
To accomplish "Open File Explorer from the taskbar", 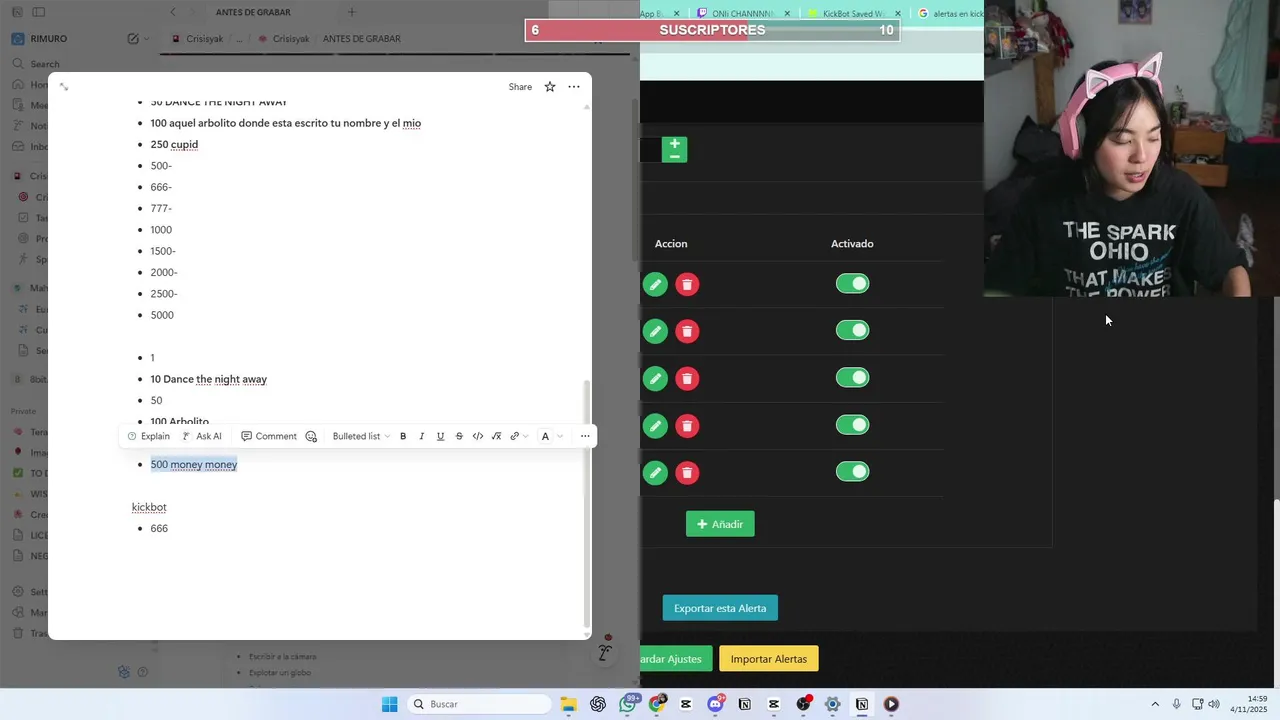I will [568, 704].
